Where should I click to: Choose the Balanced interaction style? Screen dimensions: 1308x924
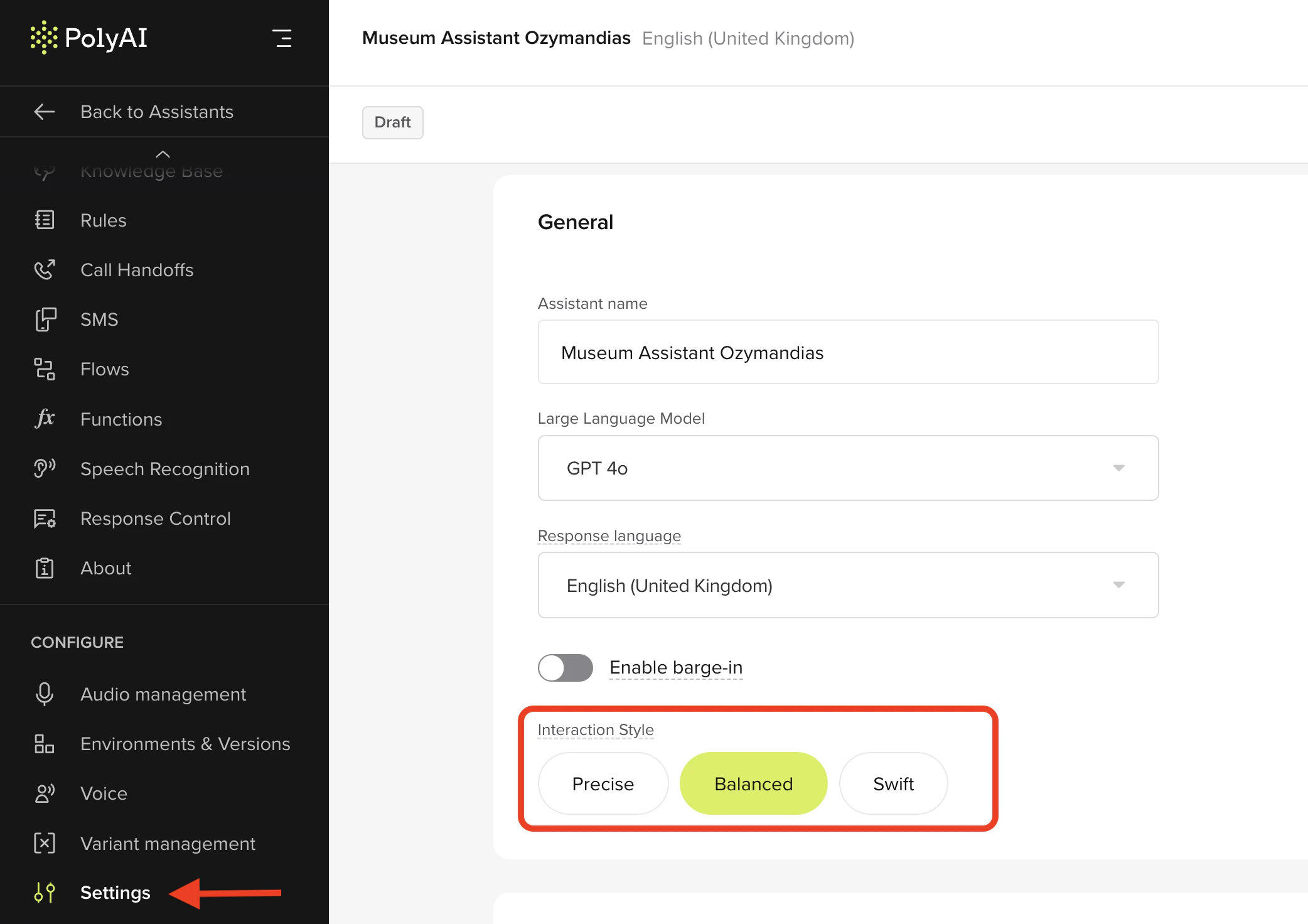(753, 784)
